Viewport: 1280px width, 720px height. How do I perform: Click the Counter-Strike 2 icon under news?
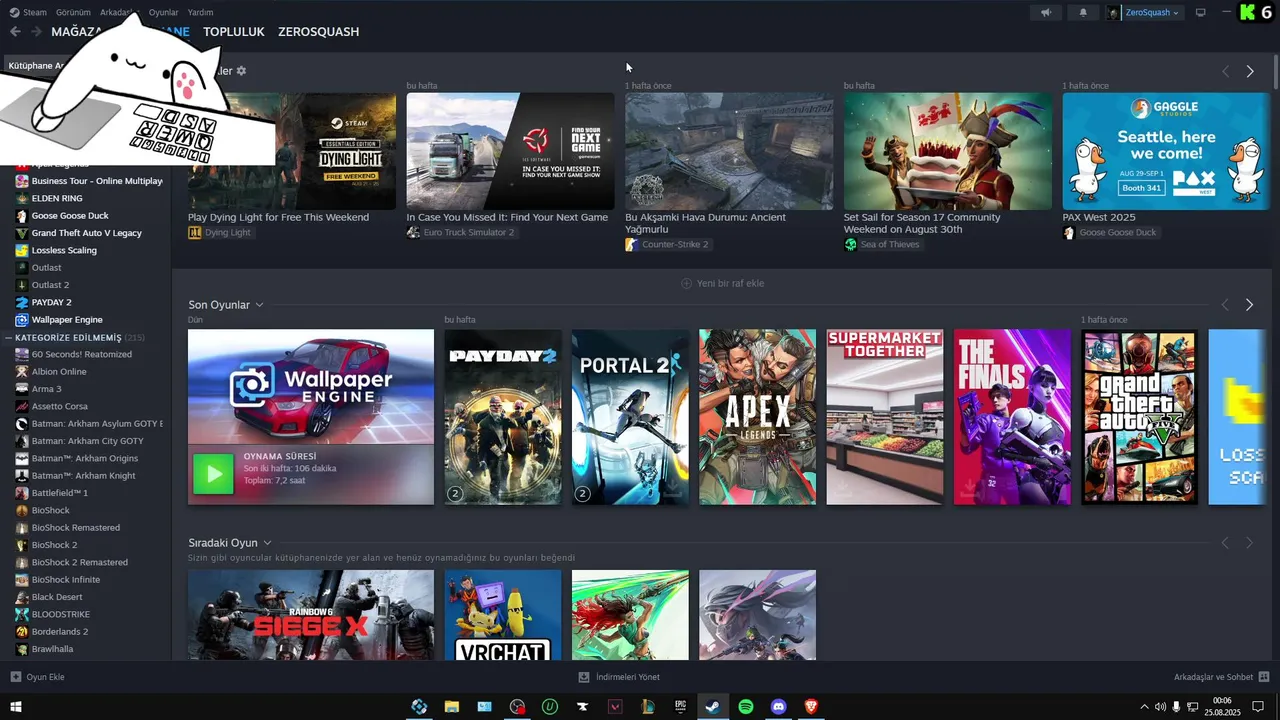[632, 244]
